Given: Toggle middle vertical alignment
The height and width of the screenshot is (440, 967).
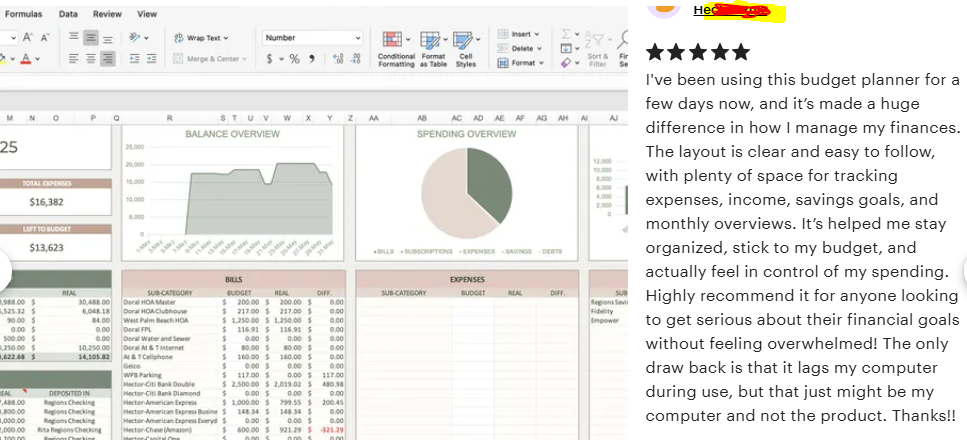Looking at the screenshot, I should point(91,38).
